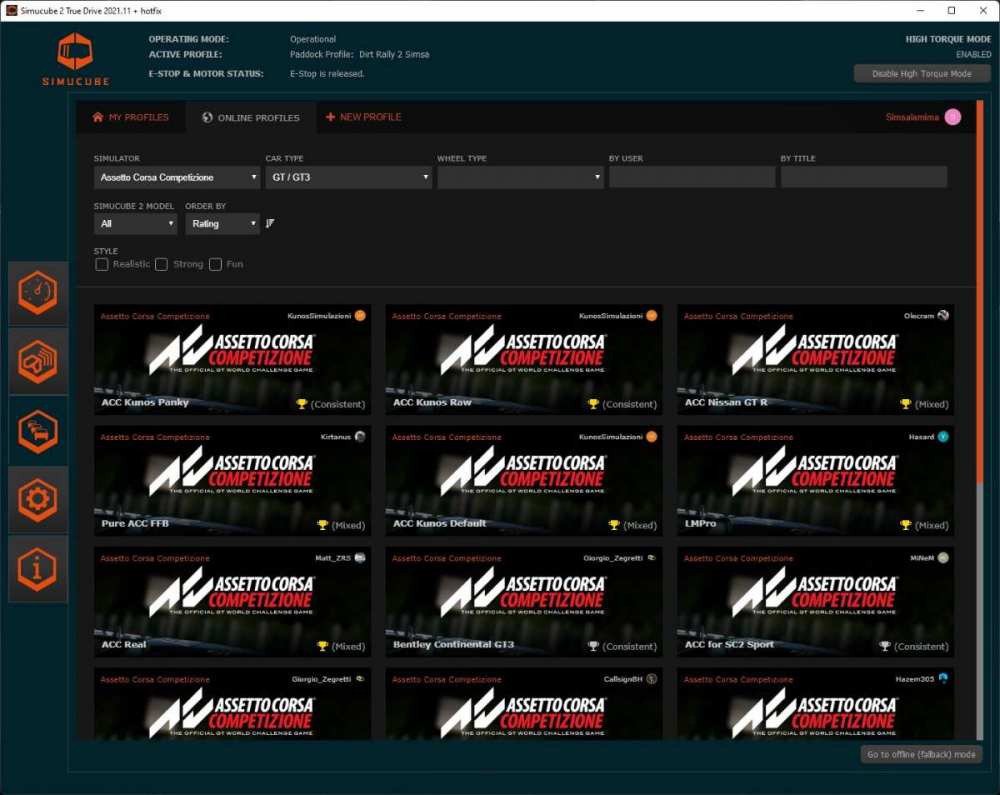Click the avatar on ACC Kunos Raw card
This screenshot has width=1000, height=795.
click(652, 316)
